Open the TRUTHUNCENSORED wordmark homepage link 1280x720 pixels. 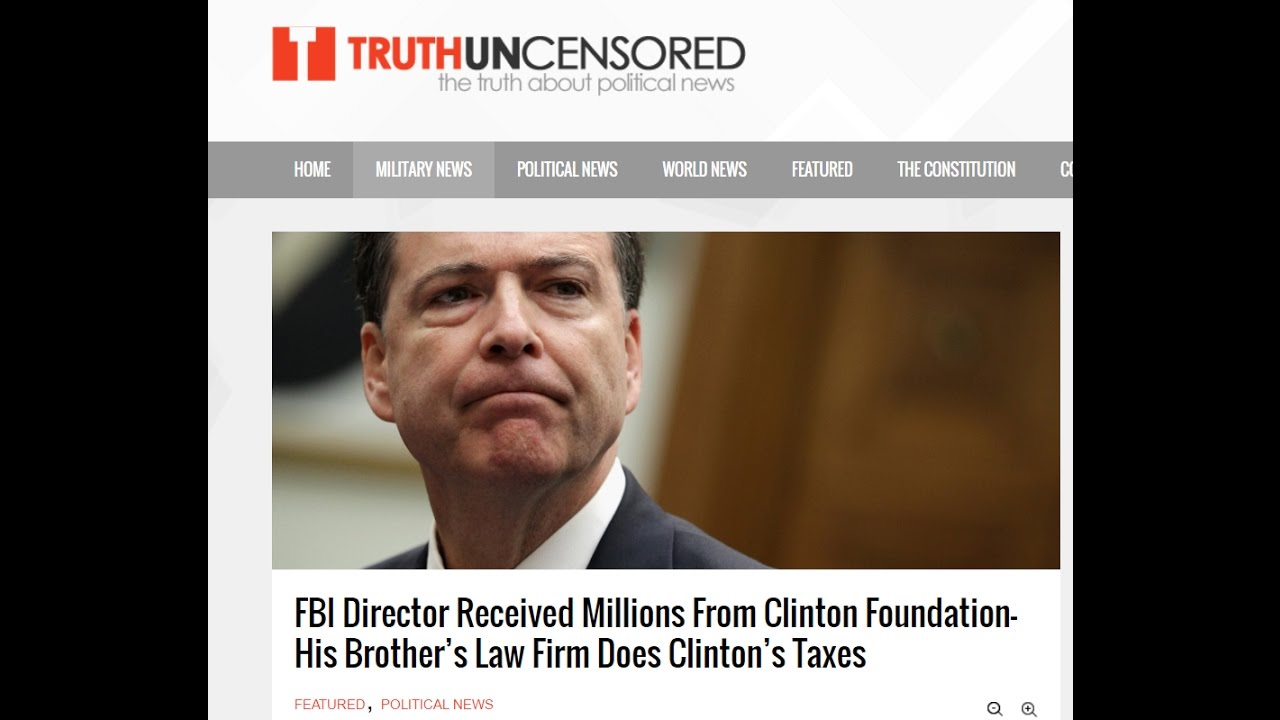(x=546, y=53)
